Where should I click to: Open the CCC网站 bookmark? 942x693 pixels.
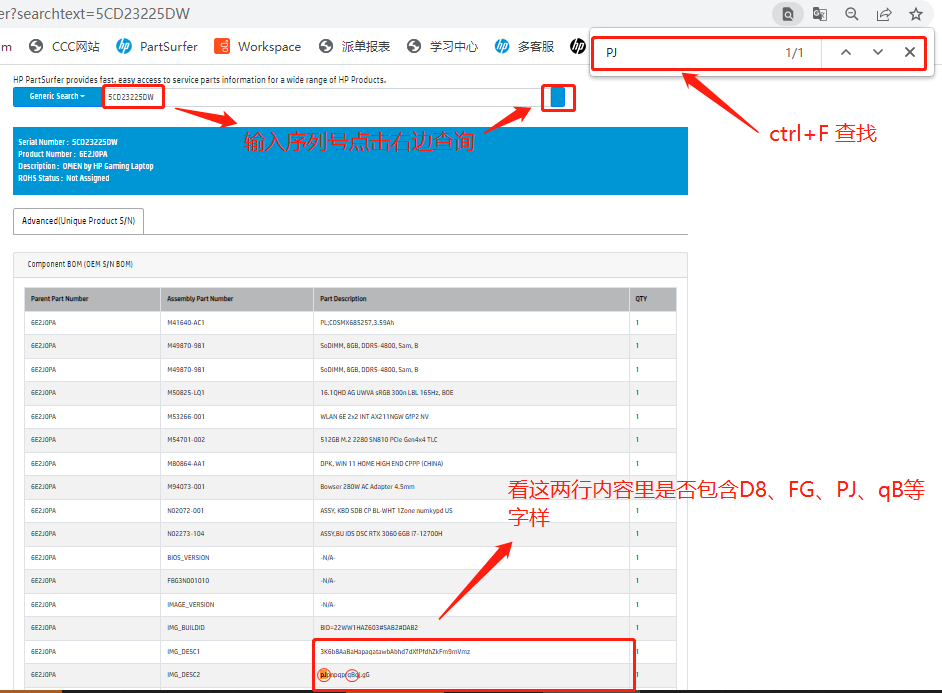[64, 46]
